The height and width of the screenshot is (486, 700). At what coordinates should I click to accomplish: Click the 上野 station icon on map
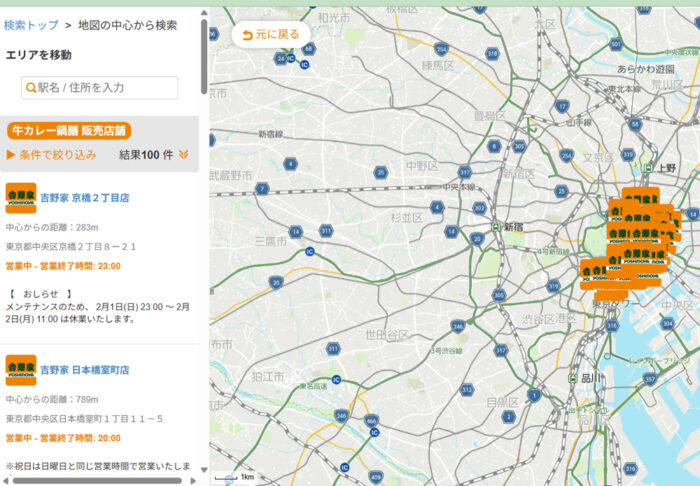click(647, 168)
